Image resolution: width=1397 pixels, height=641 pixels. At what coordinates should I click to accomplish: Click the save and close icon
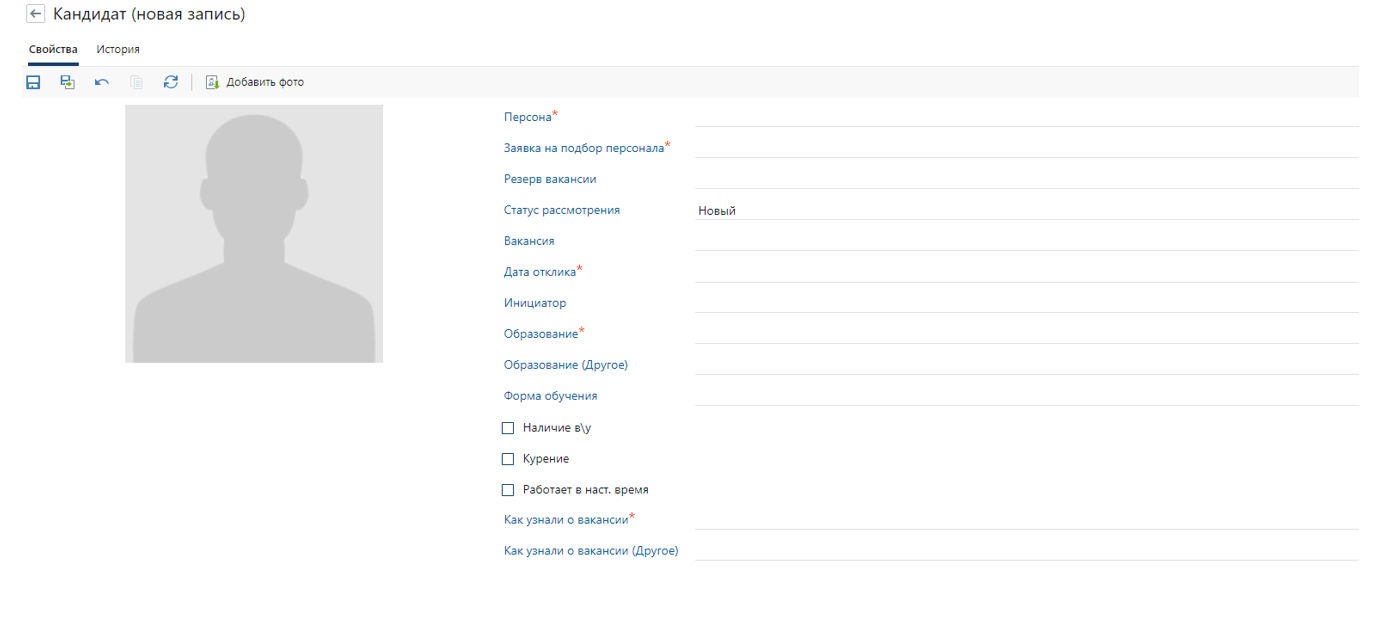(x=67, y=82)
